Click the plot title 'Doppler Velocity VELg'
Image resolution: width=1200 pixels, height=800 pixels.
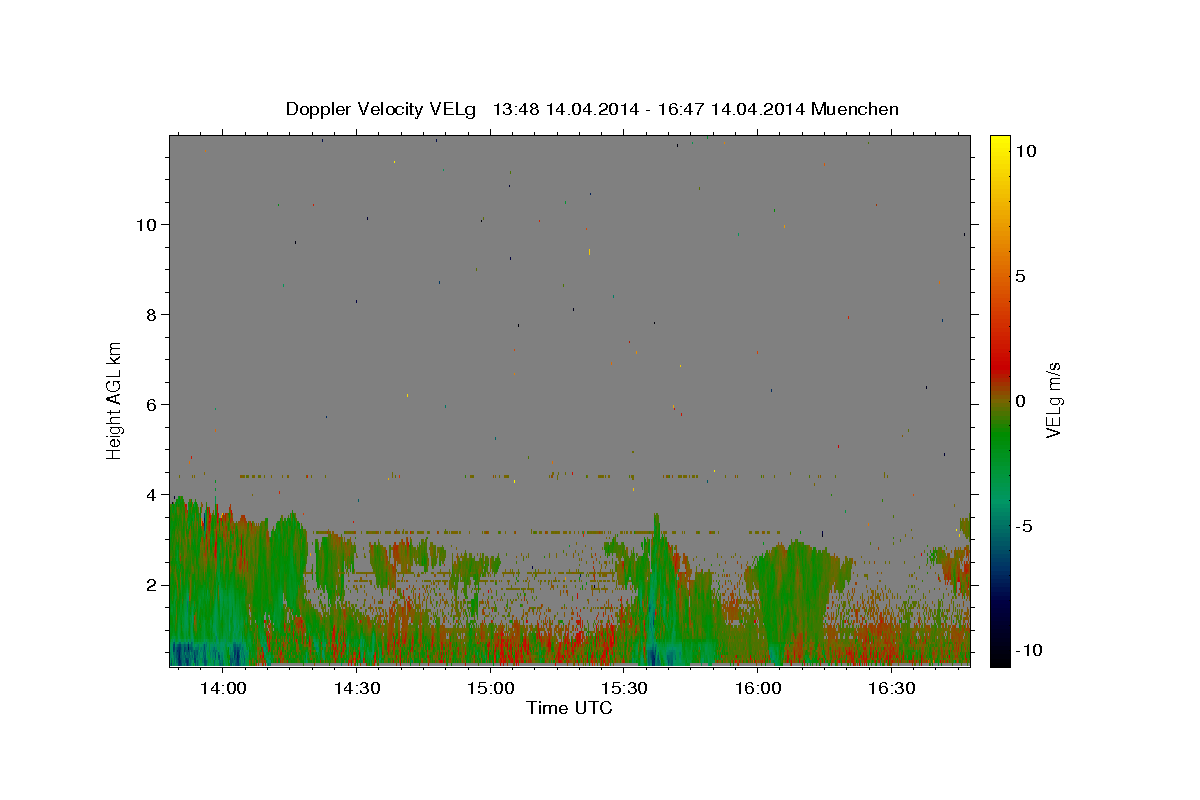(381, 109)
